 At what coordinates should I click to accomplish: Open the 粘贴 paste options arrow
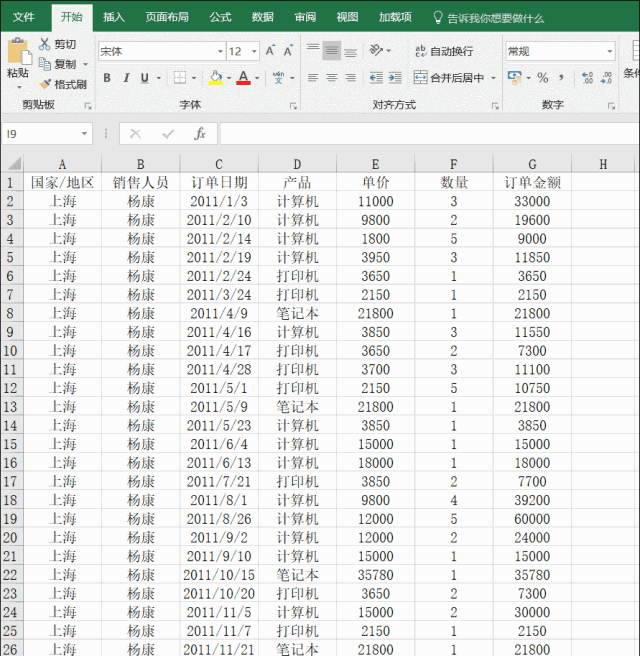tap(19, 87)
